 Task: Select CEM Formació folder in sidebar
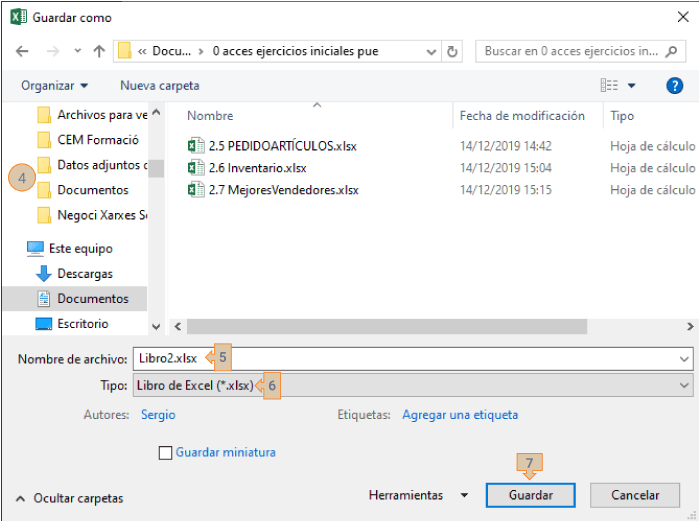click(x=88, y=140)
